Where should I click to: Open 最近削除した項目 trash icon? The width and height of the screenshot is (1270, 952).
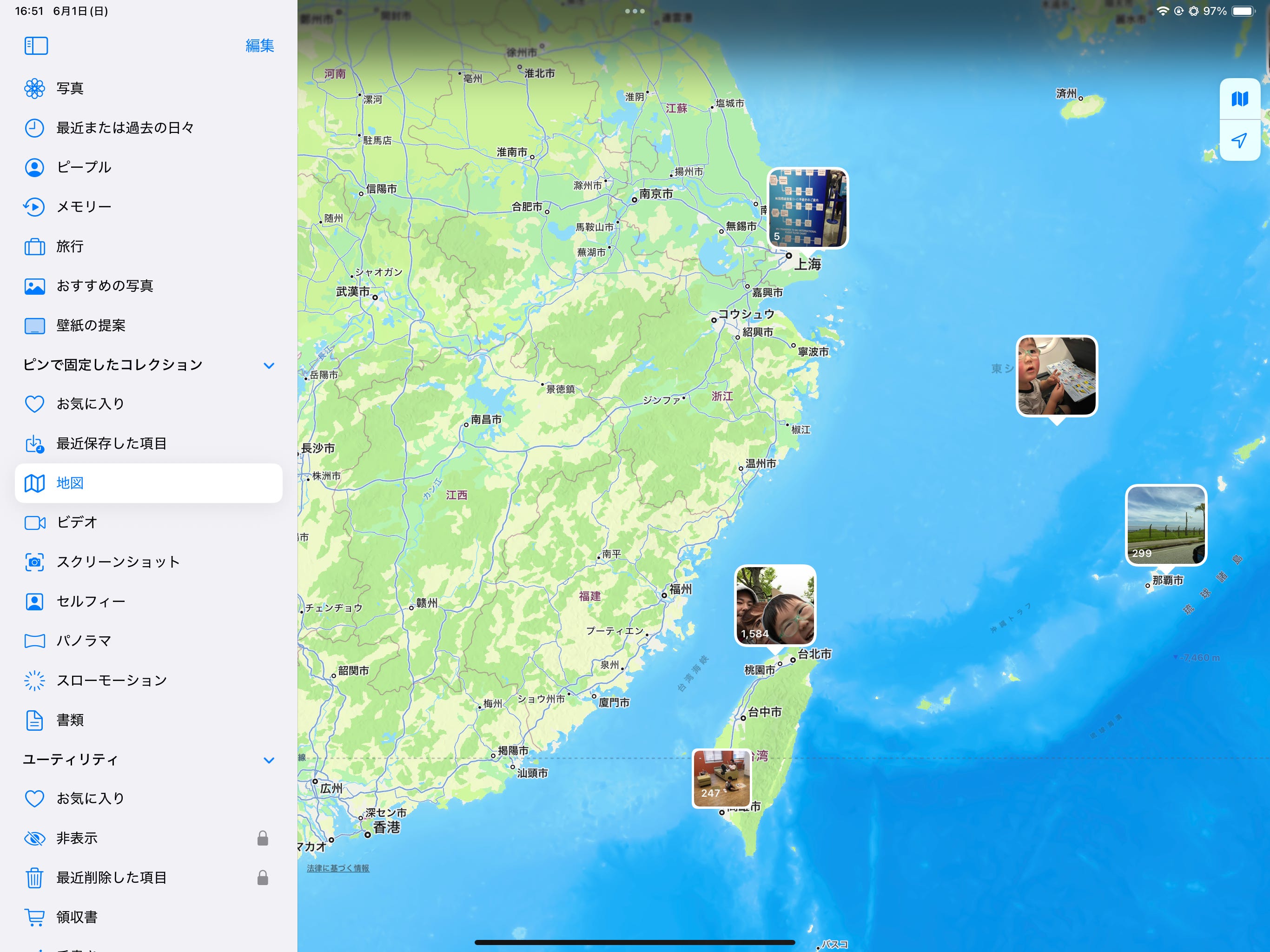pos(34,877)
